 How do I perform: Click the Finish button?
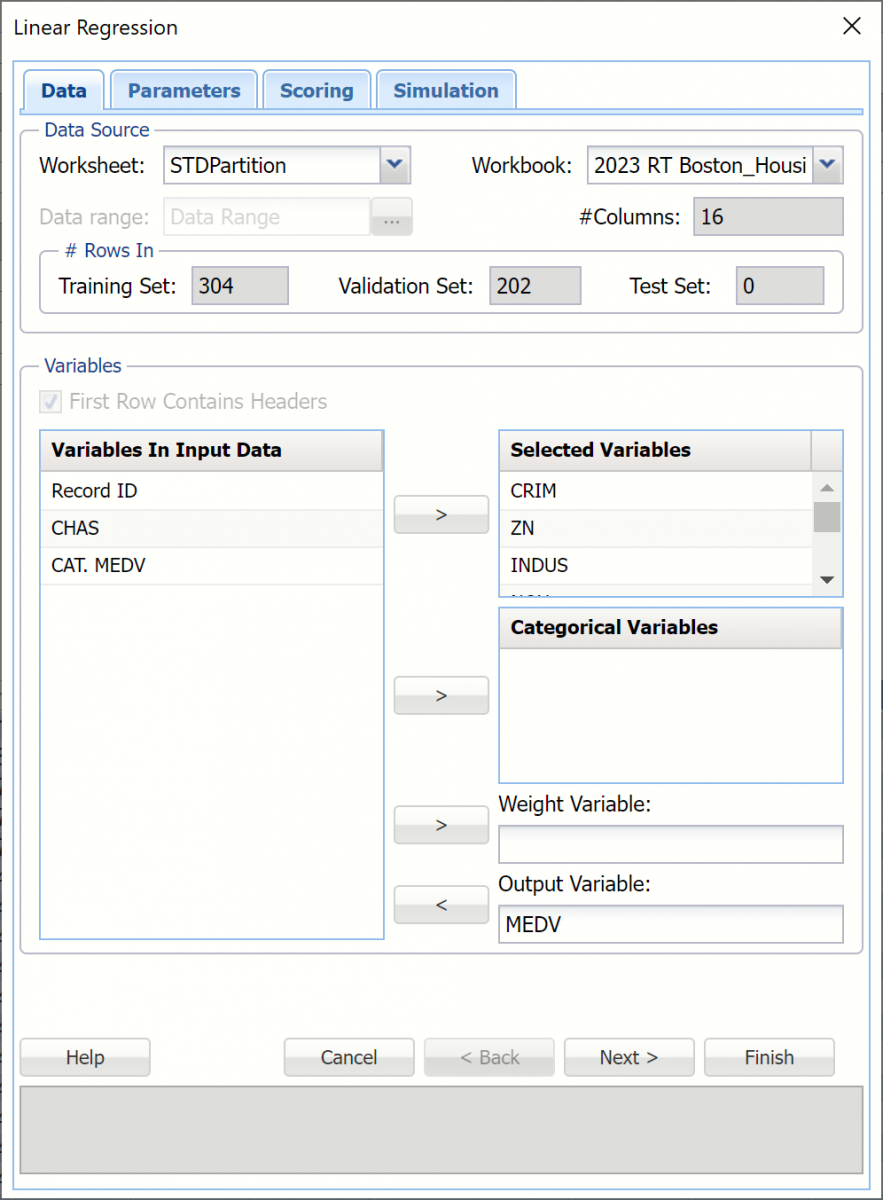[x=768, y=1057]
